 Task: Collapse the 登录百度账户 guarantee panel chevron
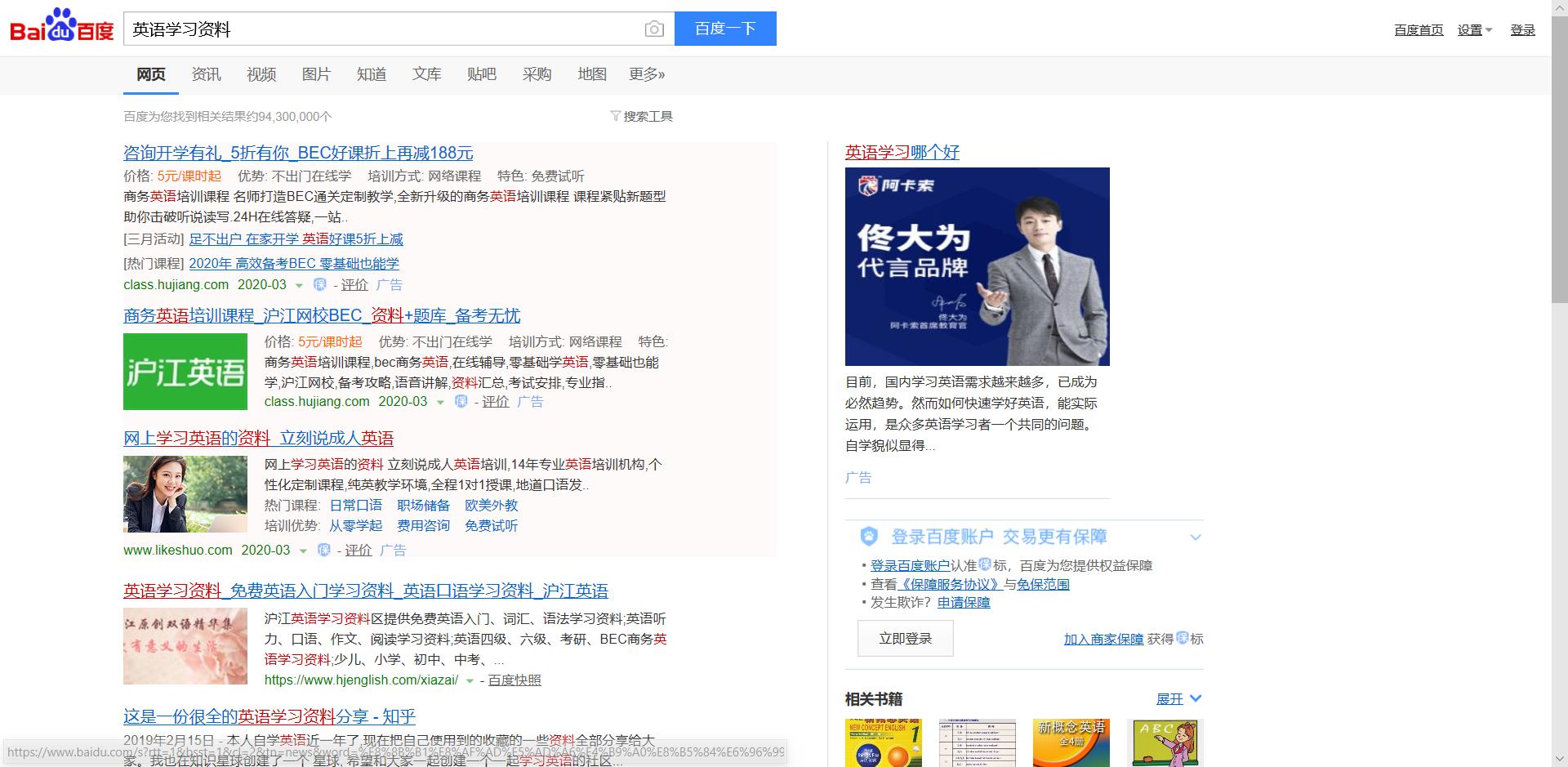tap(1196, 537)
